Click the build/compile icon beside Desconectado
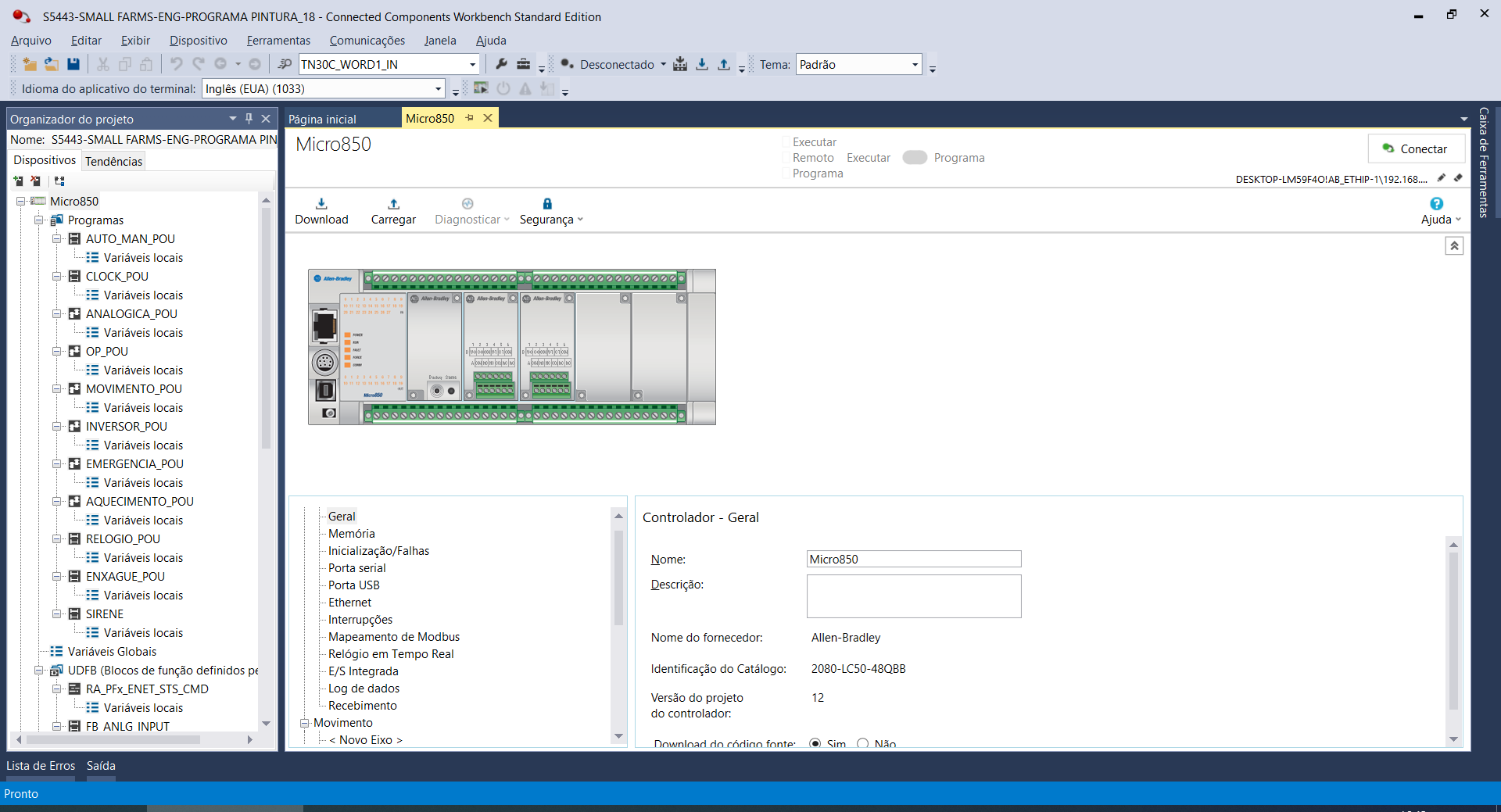Viewport: 1501px width, 812px height. [680, 64]
